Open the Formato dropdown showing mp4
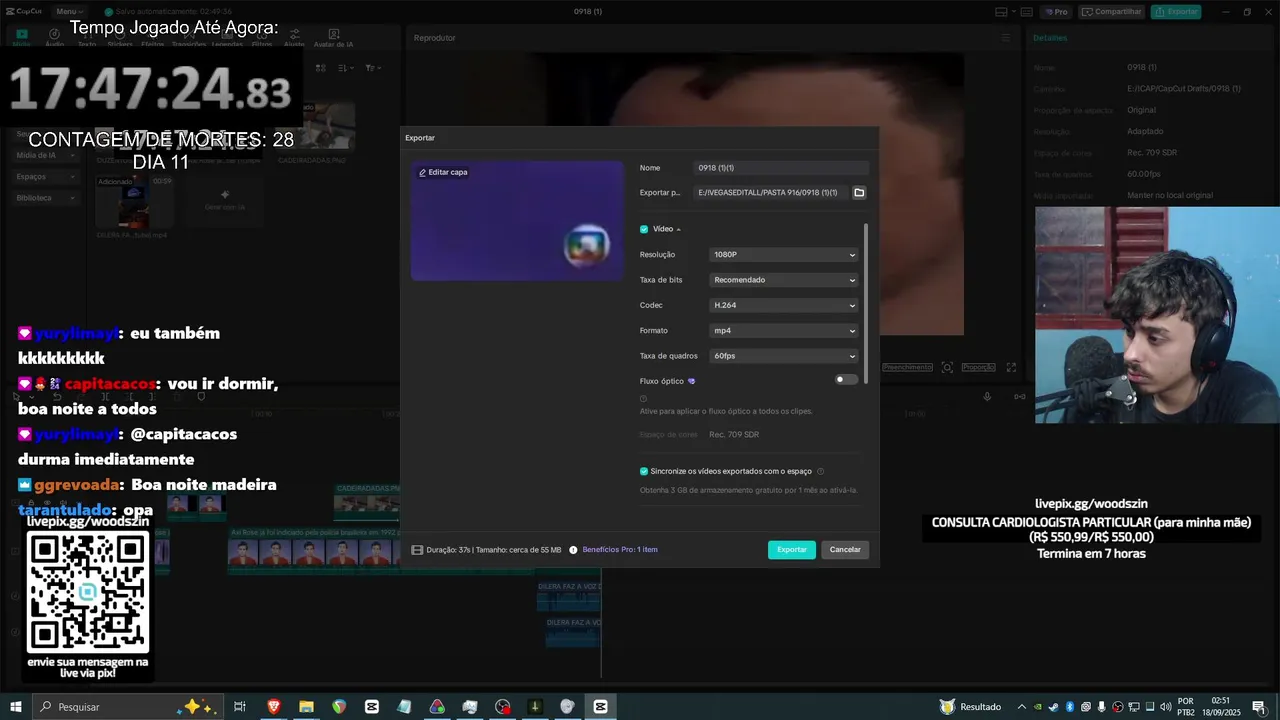Image resolution: width=1280 pixels, height=720 pixels. pyautogui.click(x=784, y=331)
